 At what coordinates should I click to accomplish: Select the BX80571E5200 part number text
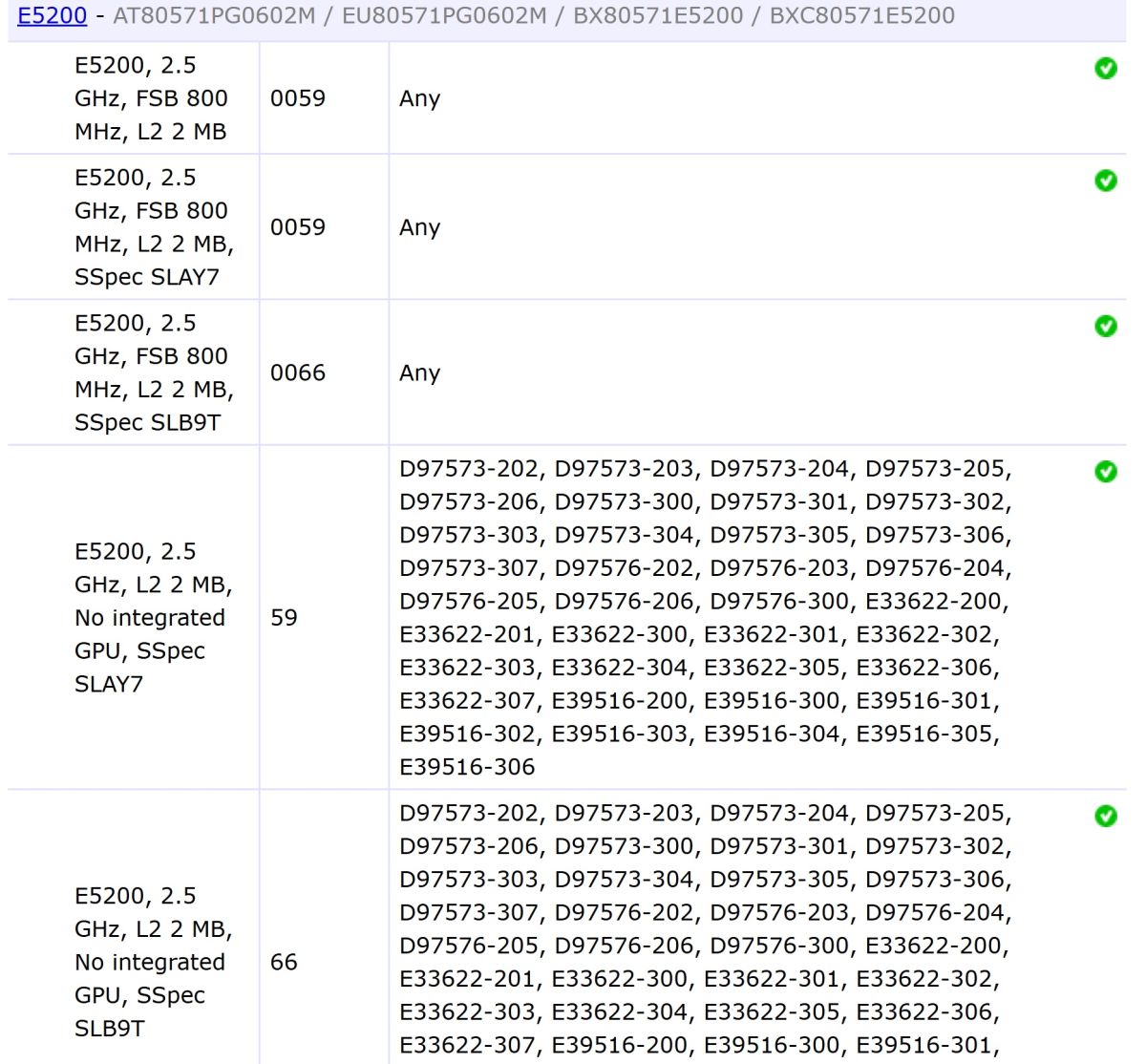658,15
